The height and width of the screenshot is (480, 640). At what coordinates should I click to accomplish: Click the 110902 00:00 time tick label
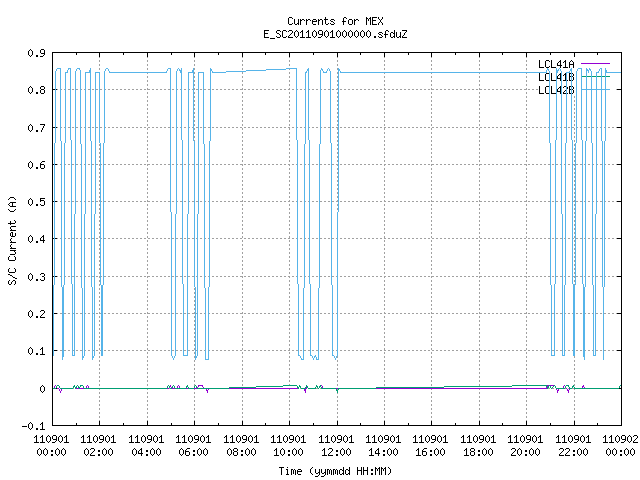point(620,446)
